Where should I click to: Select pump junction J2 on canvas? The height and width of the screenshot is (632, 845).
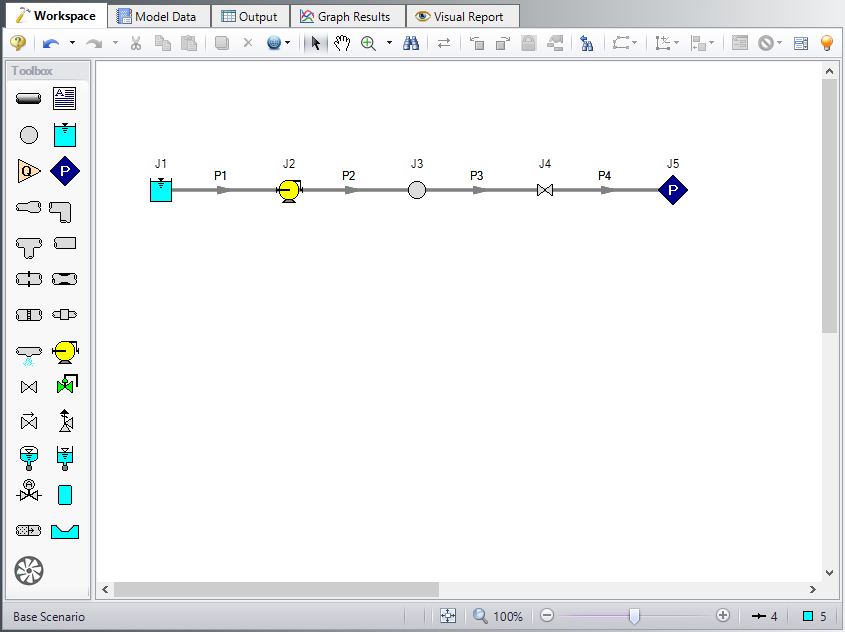coord(289,191)
